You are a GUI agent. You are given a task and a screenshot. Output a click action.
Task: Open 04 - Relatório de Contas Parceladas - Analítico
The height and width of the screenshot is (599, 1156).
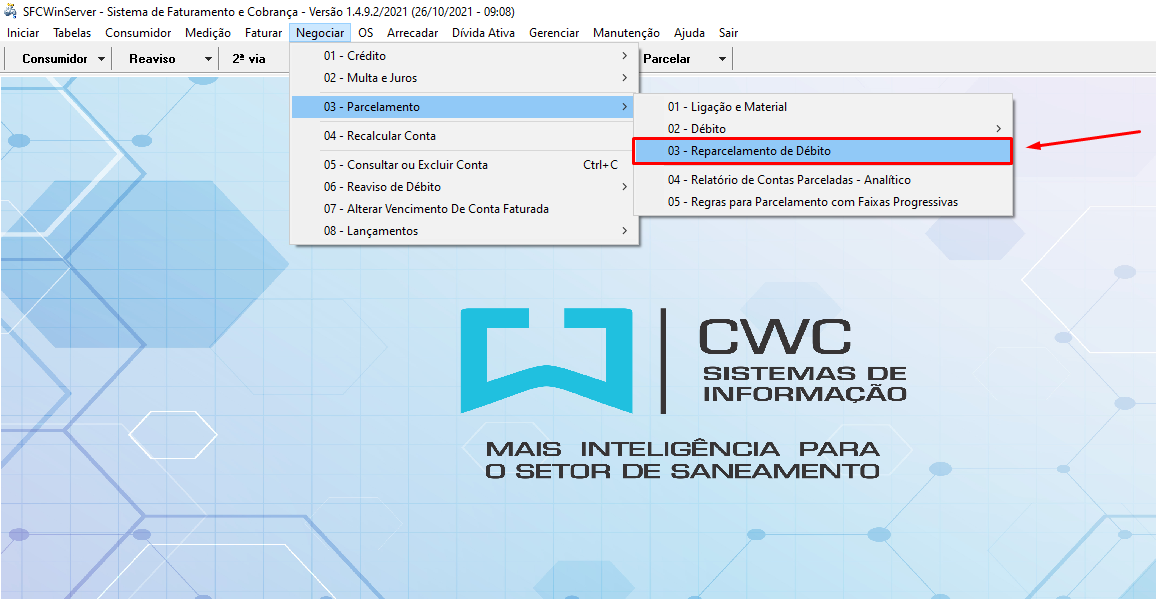point(789,180)
